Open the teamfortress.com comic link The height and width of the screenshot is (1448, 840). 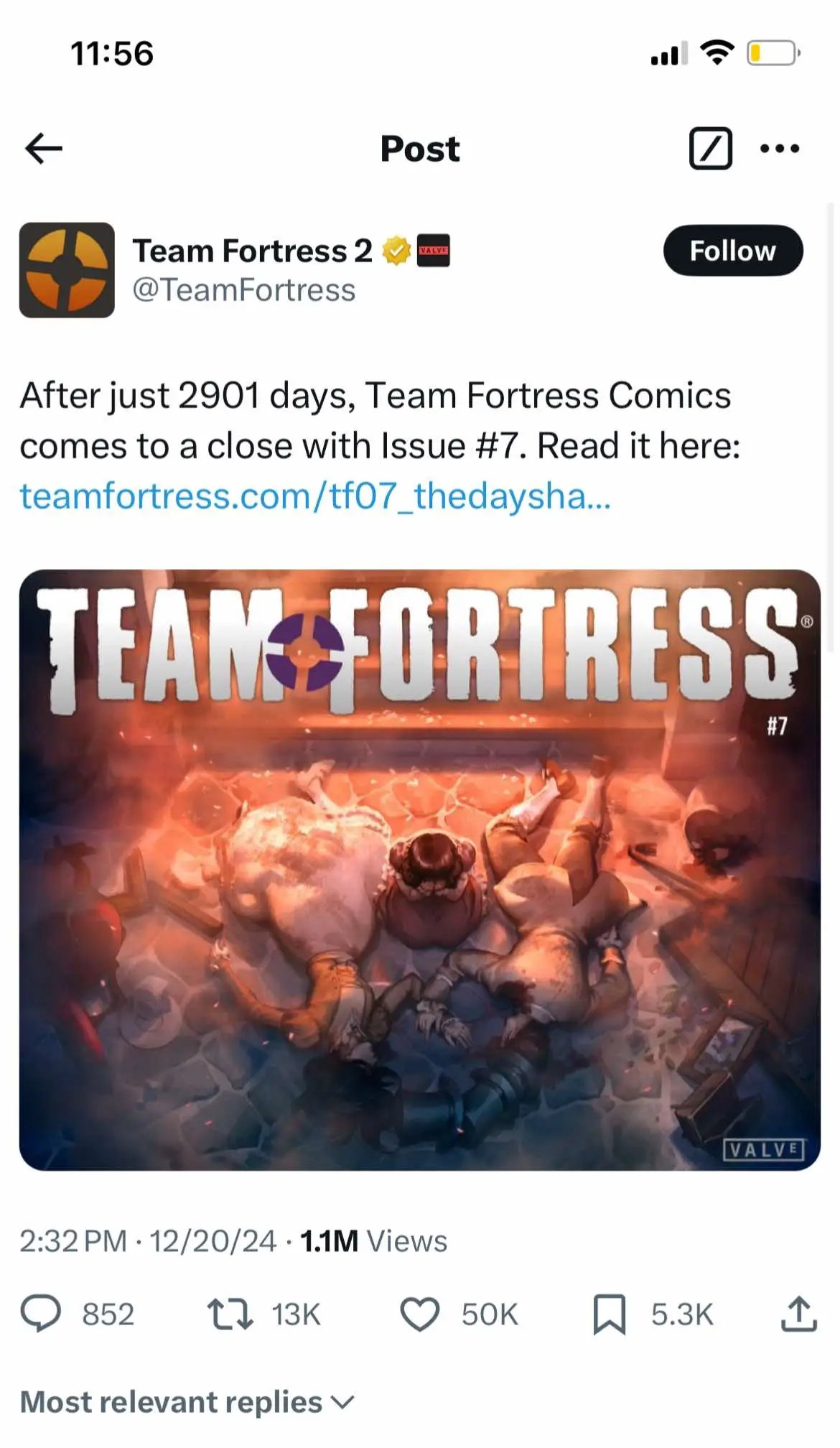click(315, 496)
